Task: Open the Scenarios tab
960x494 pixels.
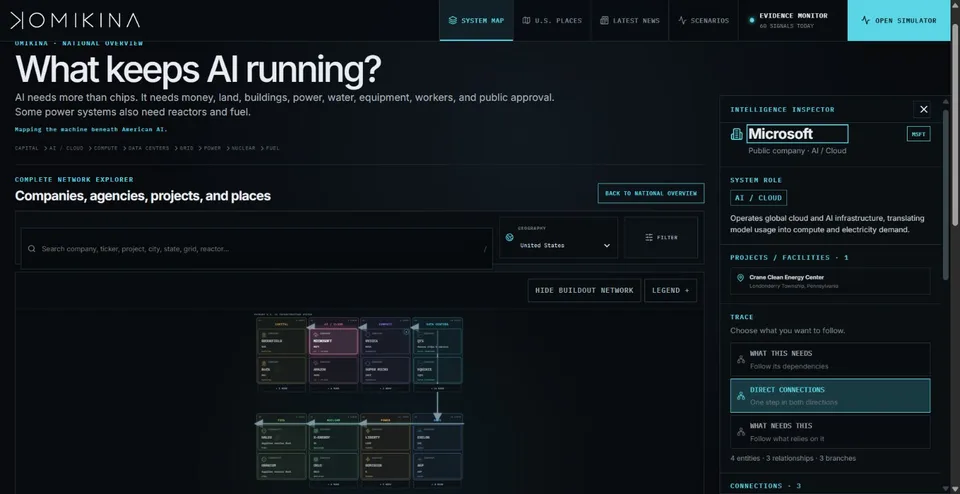Action: point(703,20)
